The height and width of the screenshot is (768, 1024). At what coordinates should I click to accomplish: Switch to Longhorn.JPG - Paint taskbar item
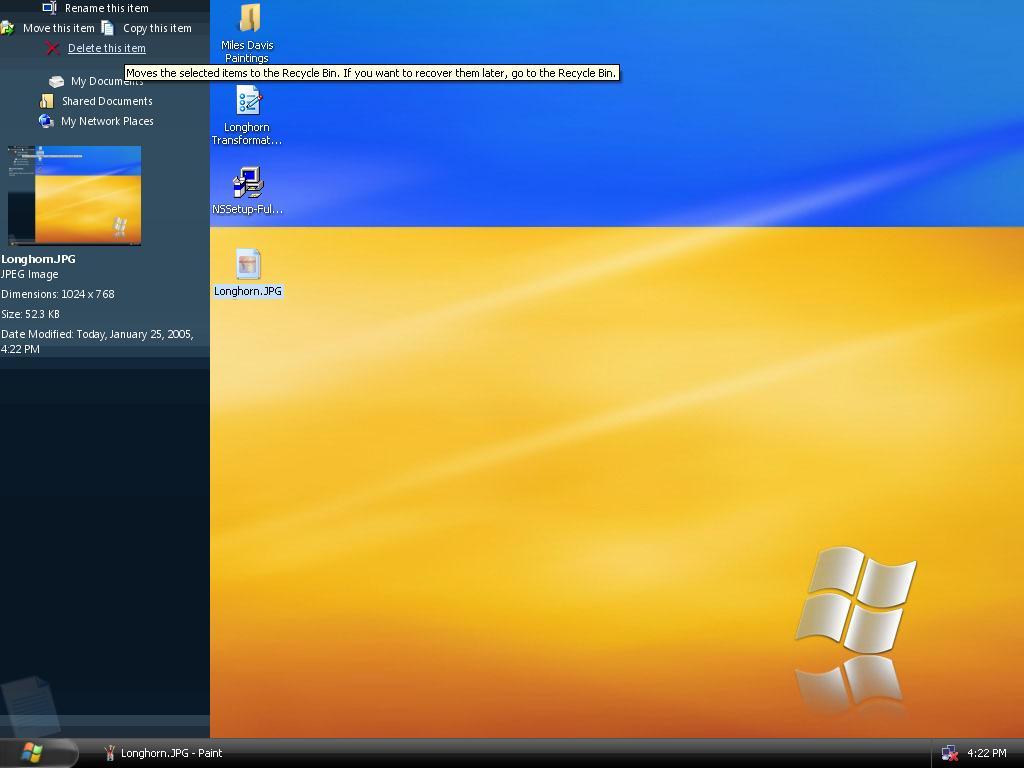coord(163,753)
